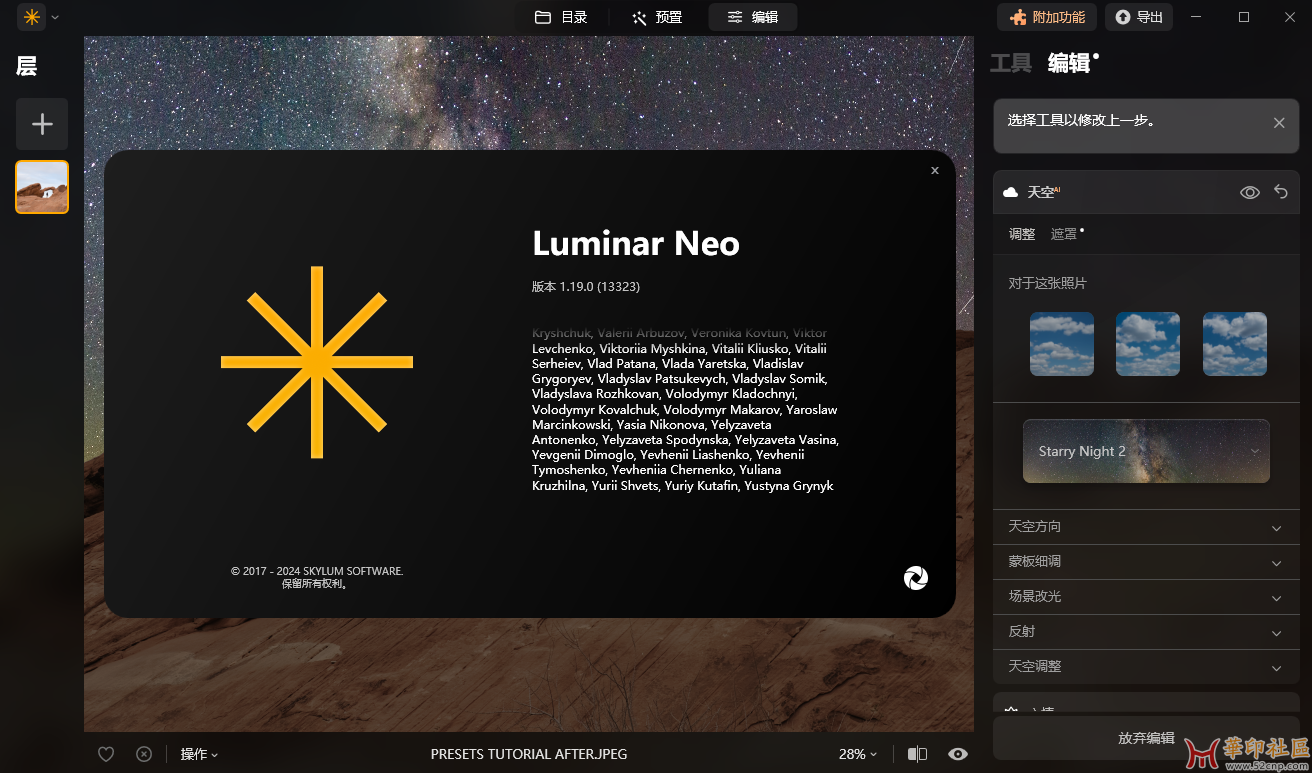Toggle Sky AI effect visibility eye
This screenshot has height=773, width=1312.
tap(1249, 192)
